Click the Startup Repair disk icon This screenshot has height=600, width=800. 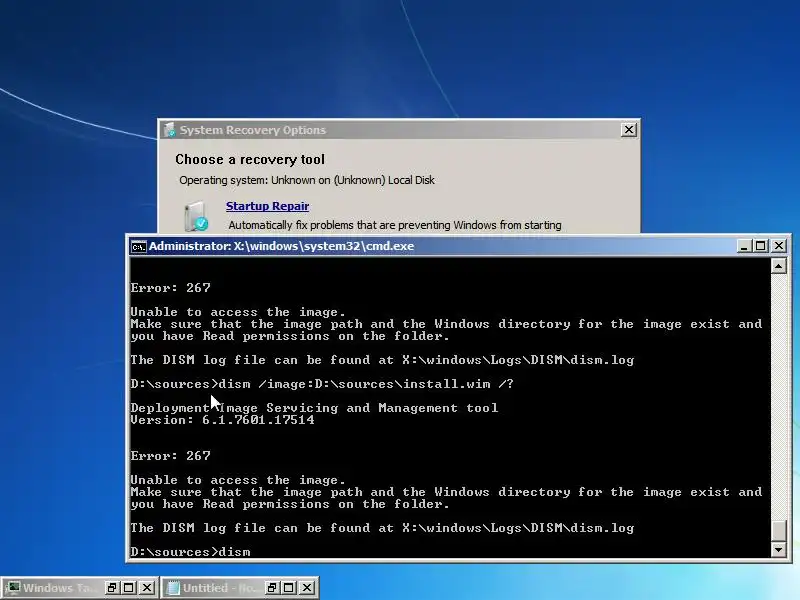pyautogui.click(x=196, y=216)
